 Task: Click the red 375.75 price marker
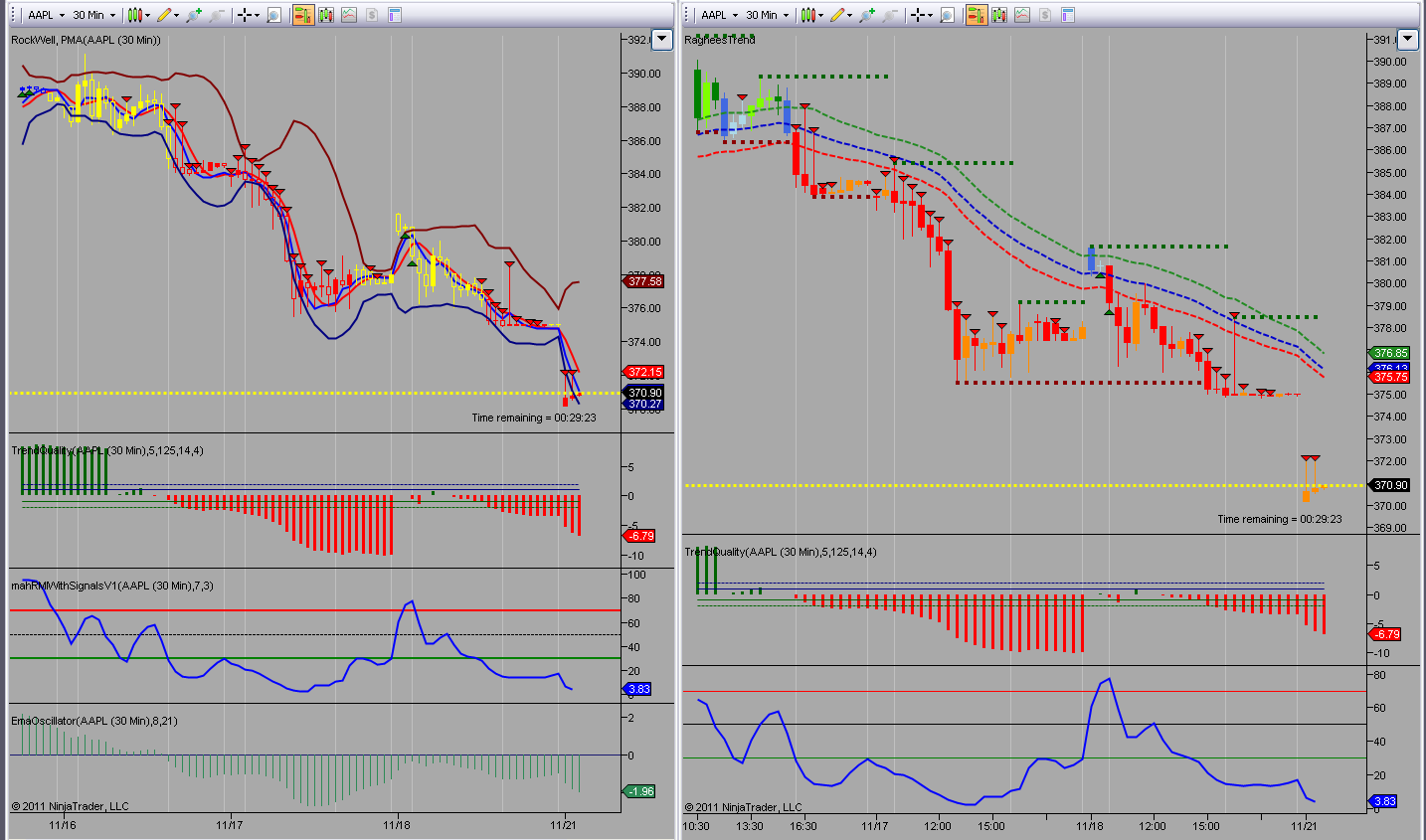click(1390, 377)
